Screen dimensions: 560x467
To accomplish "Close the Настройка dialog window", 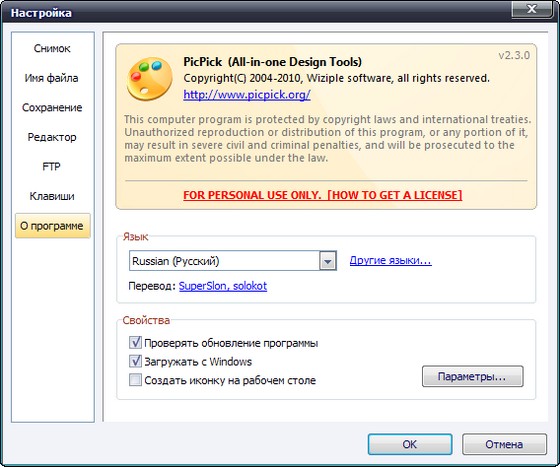I will 532,9.
